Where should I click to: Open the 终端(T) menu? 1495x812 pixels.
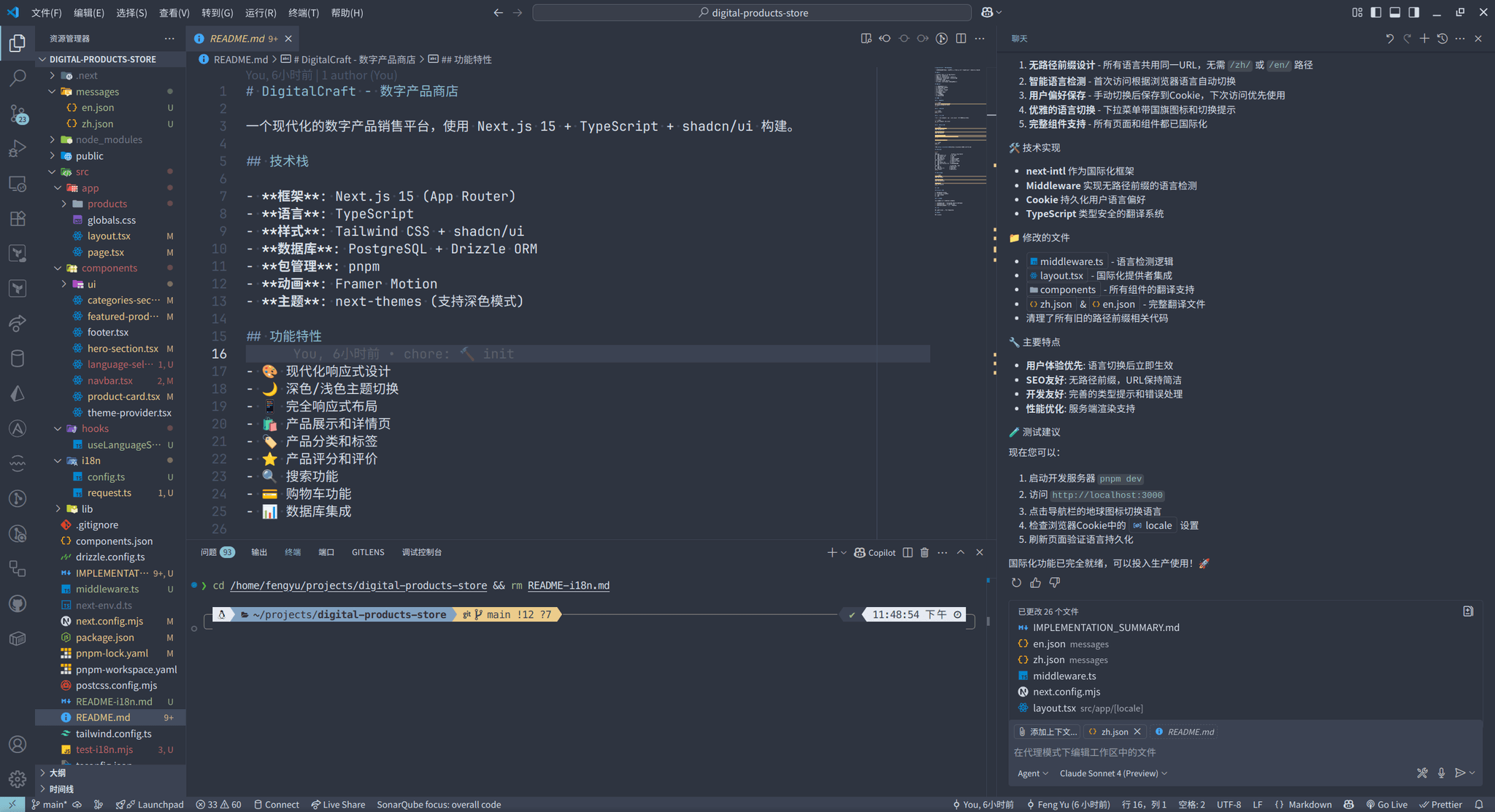(x=304, y=12)
